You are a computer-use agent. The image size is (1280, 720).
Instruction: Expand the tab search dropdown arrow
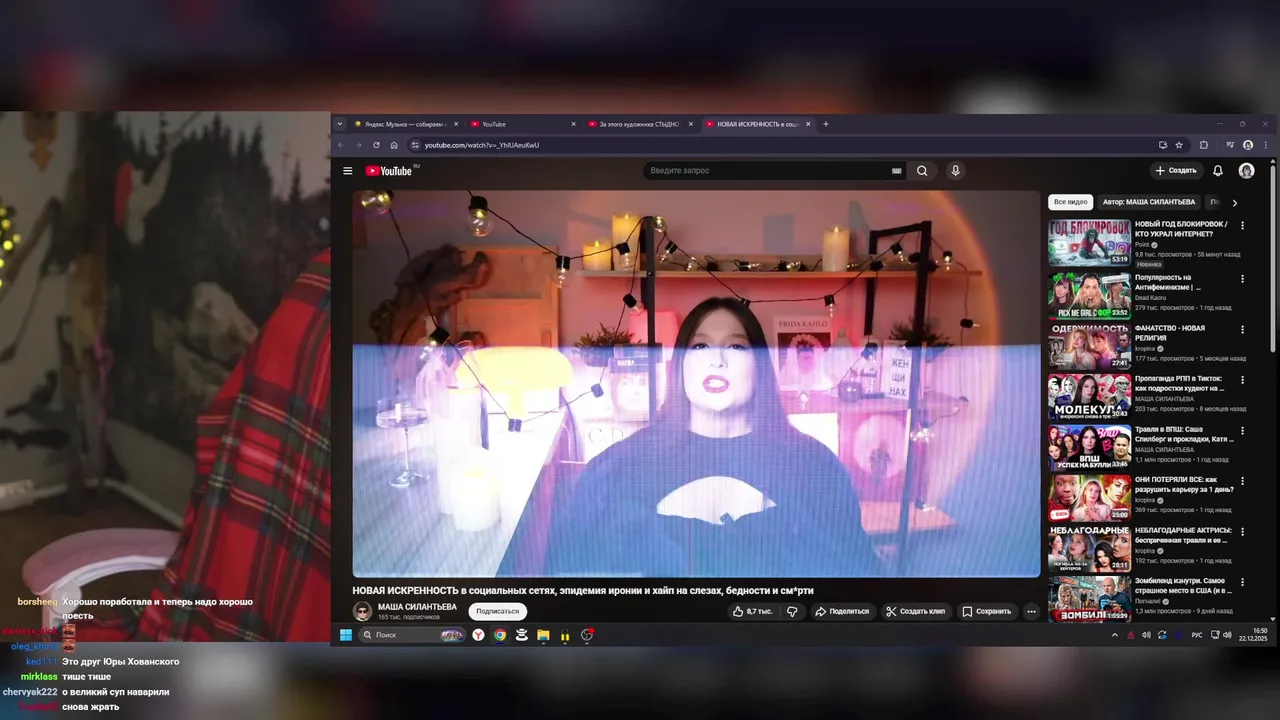(x=340, y=124)
